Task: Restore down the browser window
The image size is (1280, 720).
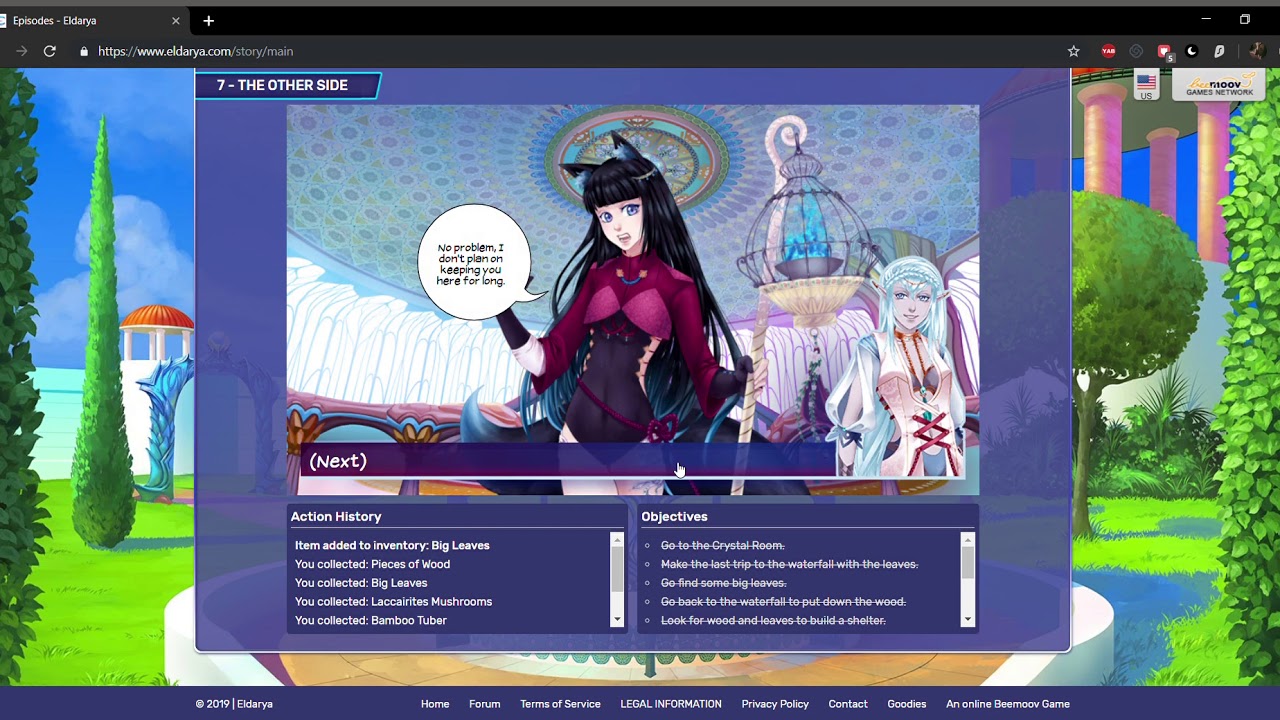Action: 1245,19
